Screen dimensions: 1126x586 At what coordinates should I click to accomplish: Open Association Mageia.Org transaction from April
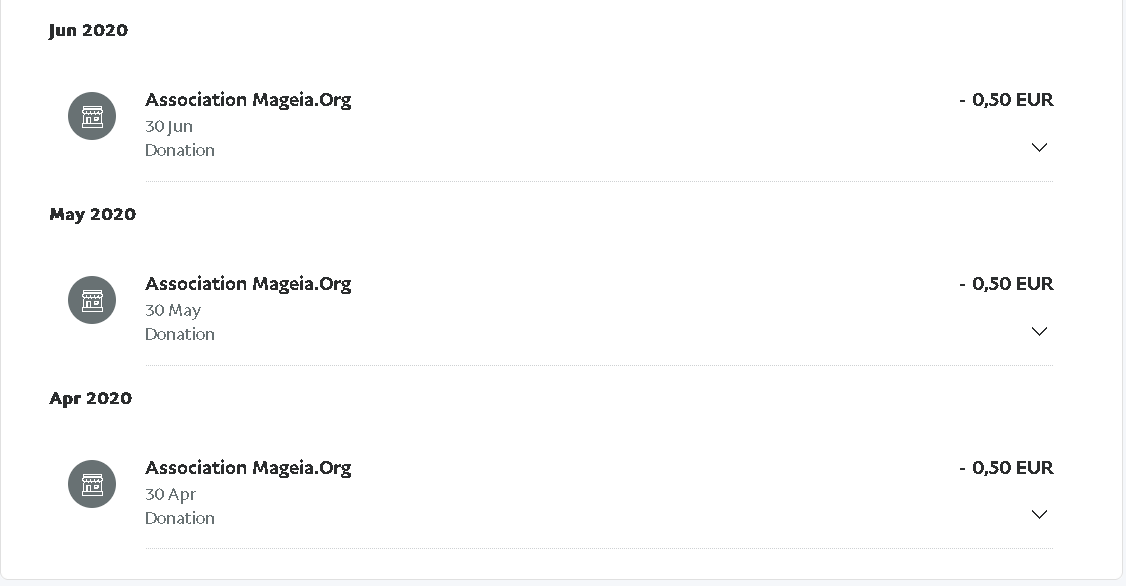(248, 468)
